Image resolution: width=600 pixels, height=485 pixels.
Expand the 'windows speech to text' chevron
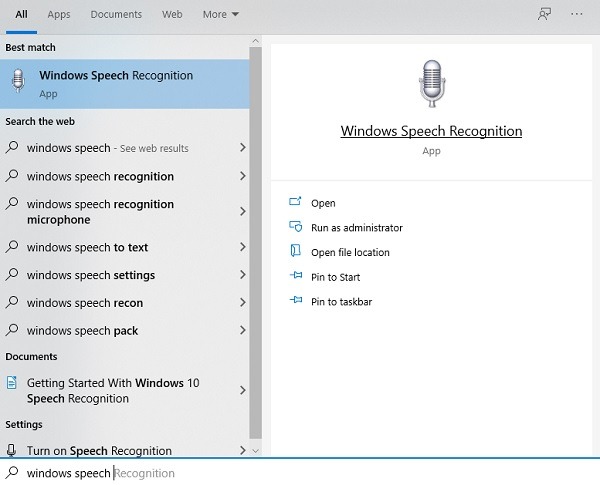pyautogui.click(x=243, y=247)
